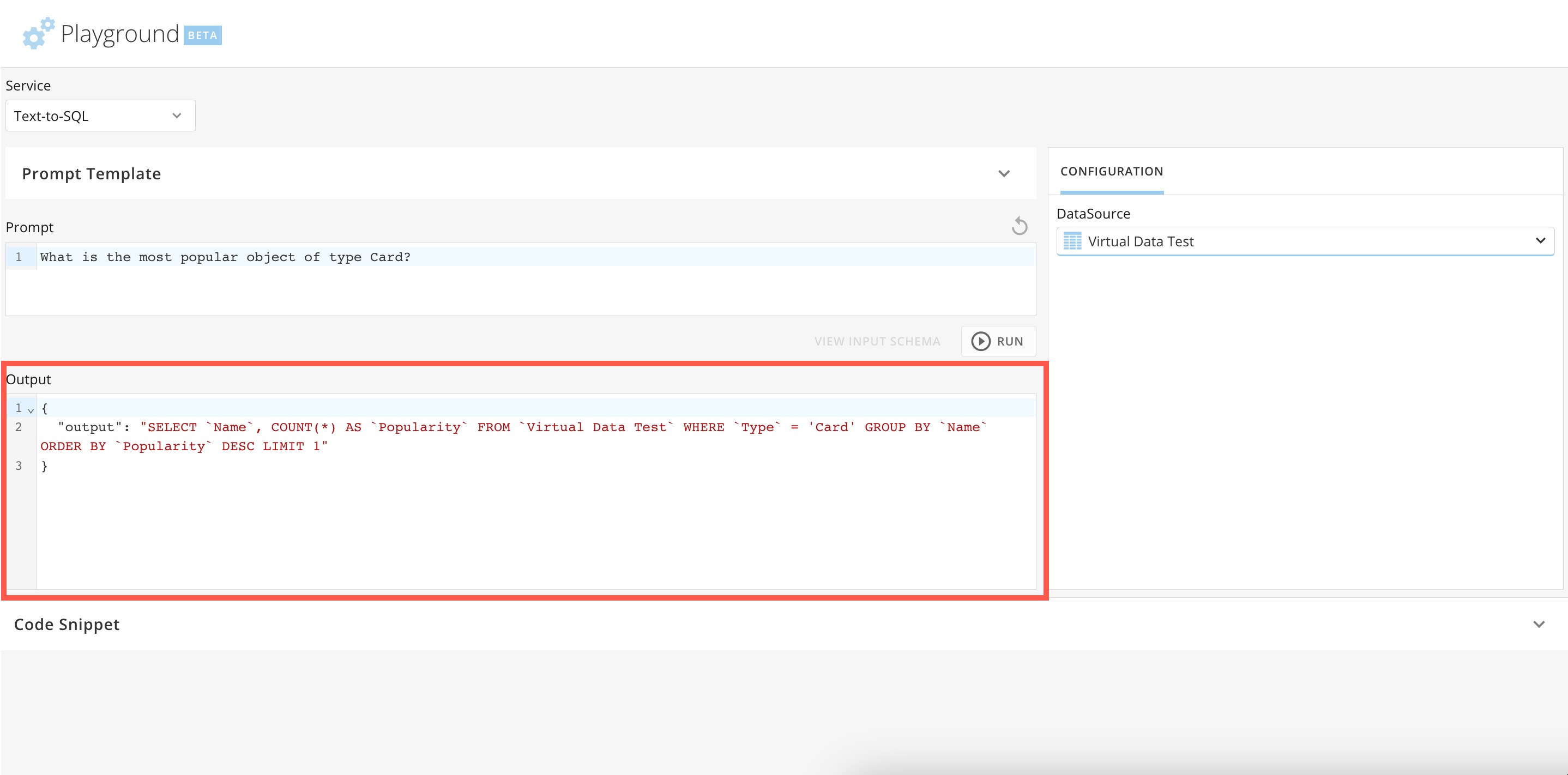
Task: Click the highlighted SQL query text in Output
Action: pyautogui.click(x=426, y=427)
